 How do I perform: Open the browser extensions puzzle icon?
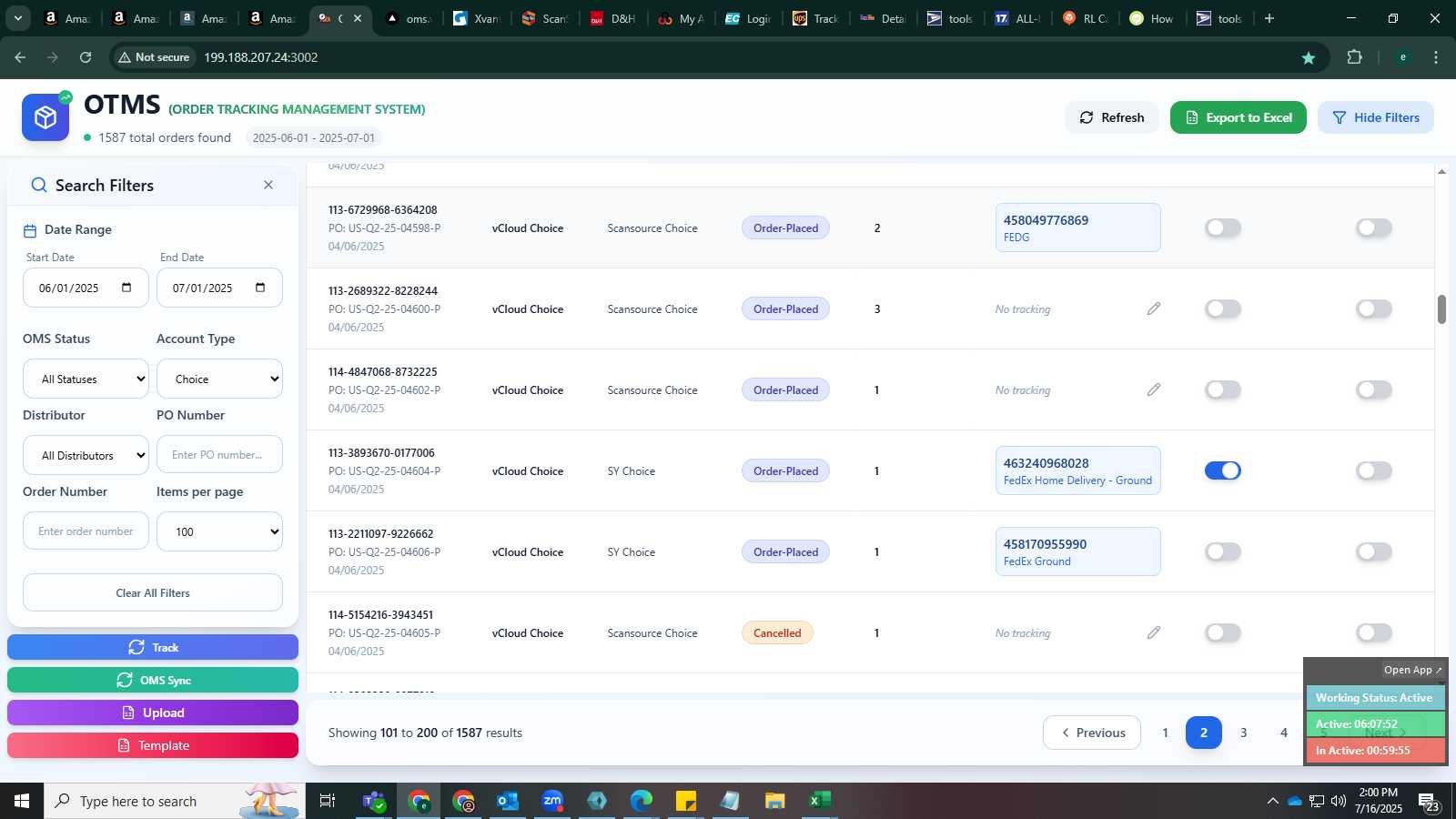[1354, 57]
